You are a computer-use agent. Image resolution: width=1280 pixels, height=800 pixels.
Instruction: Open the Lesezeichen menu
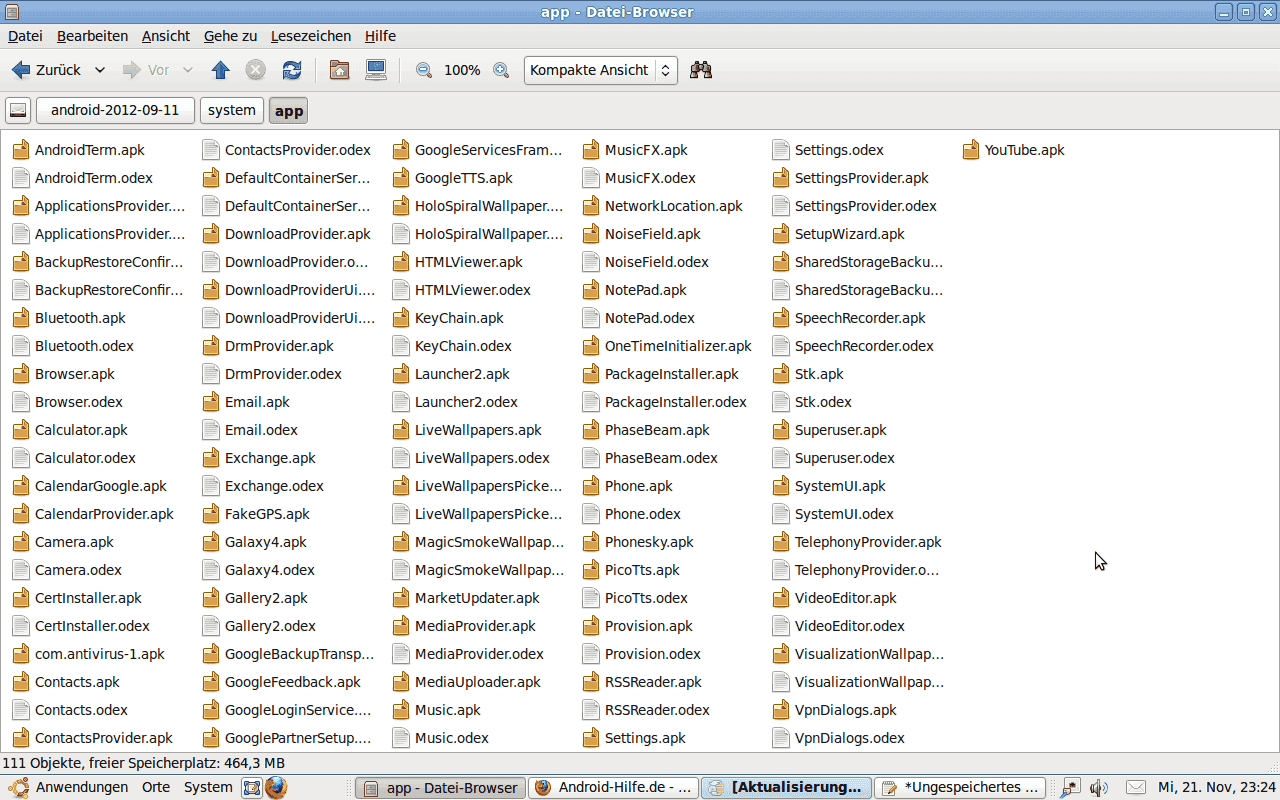click(311, 36)
